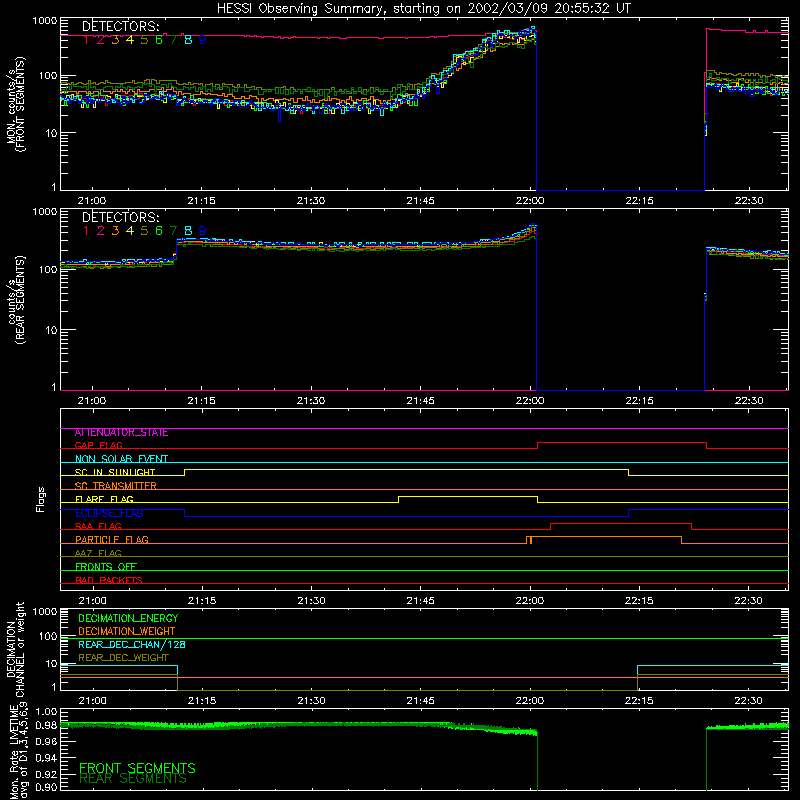Click the MON. counts/s (FRONT SEGMENTS) axis title
Image resolution: width=800 pixels, height=800 pixels.
point(15,104)
